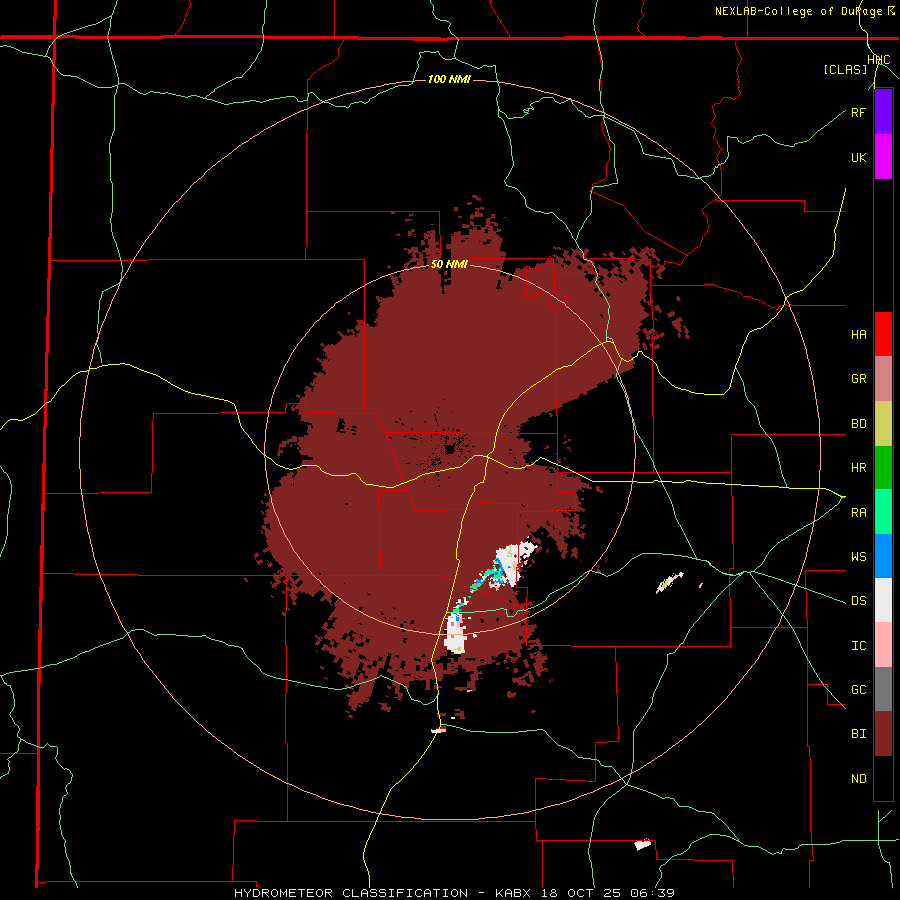This screenshot has width=900, height=900.
Task: Click the "DS" legend label
Action: pos(858,601)
